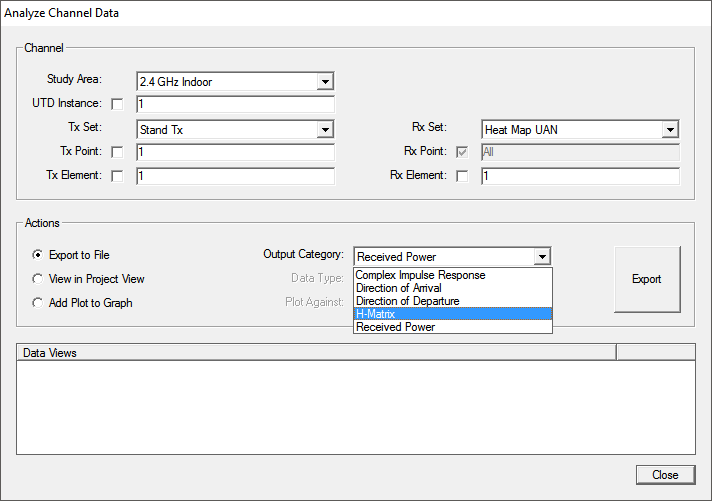Click the Rx Point 'All' field

(x=580, y=152)
